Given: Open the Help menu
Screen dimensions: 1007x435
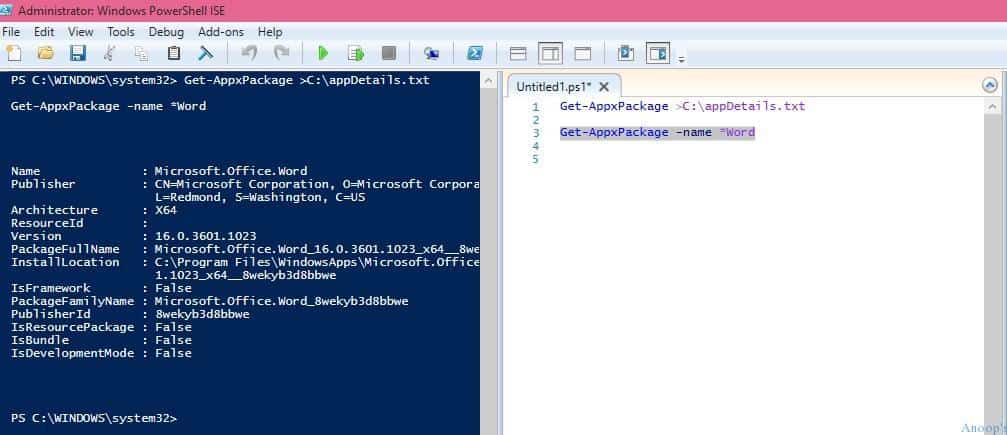Looking at the screenshot, I should tap(270, 31).
